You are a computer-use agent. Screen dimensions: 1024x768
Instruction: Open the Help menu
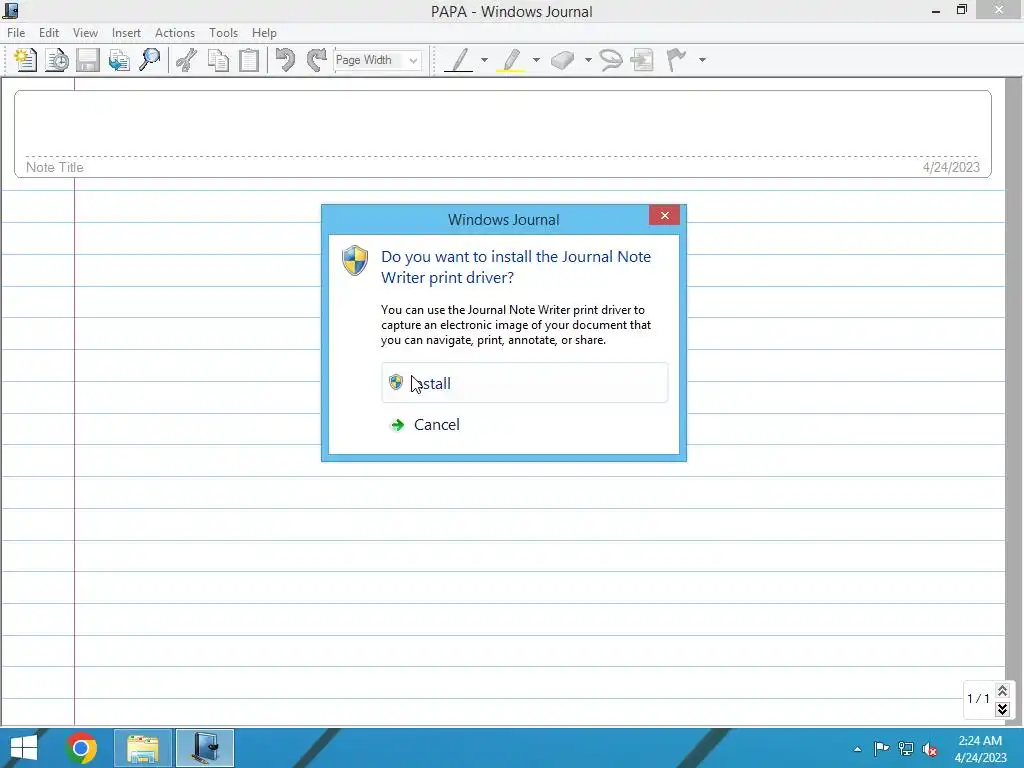264,33
